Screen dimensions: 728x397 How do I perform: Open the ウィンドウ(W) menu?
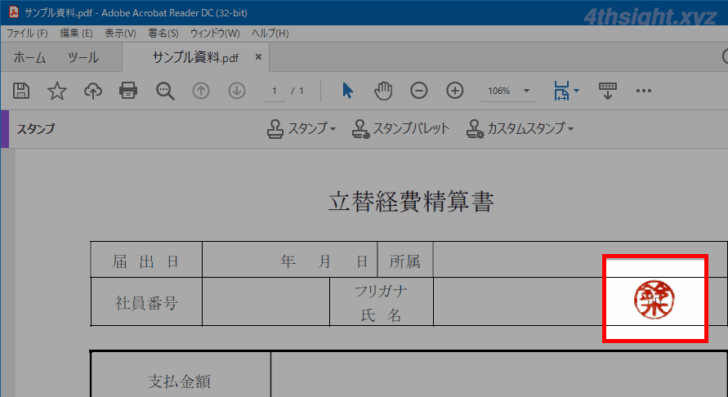pos(215,33)
